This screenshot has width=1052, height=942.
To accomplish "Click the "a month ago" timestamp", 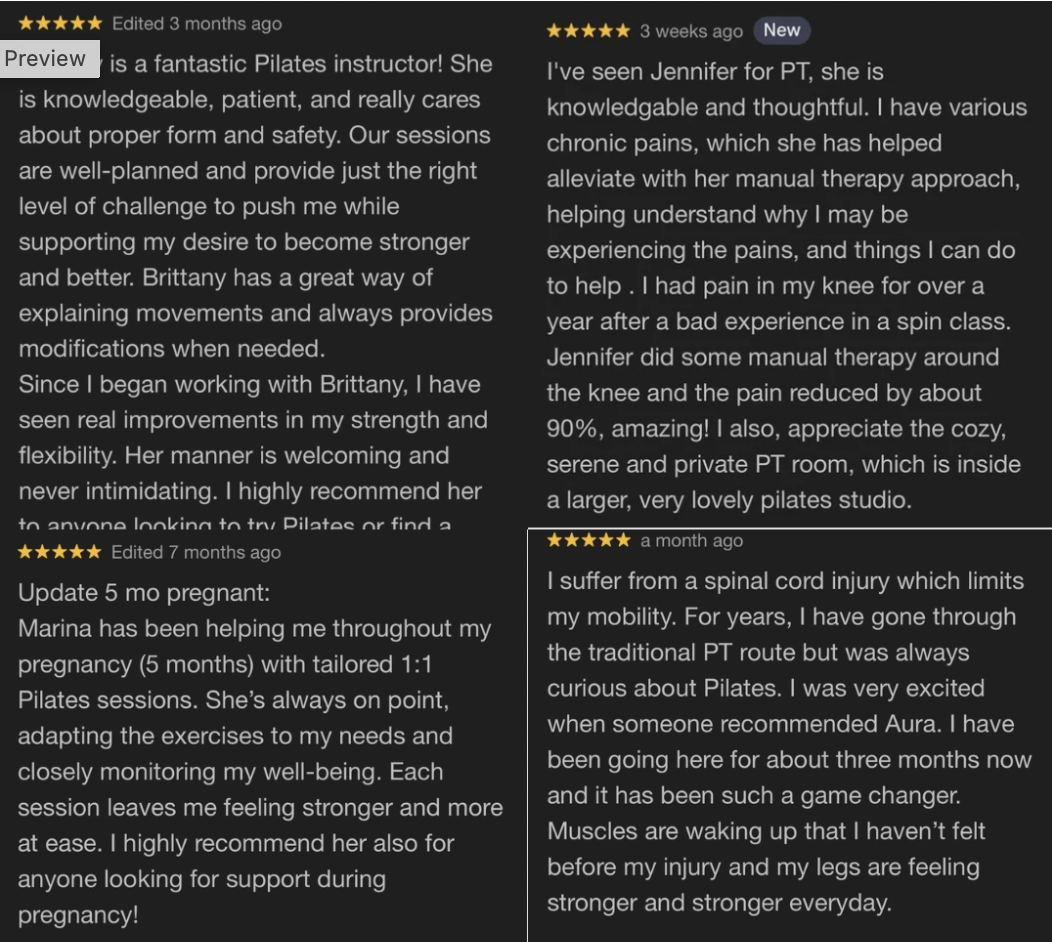I will [692, 541].
